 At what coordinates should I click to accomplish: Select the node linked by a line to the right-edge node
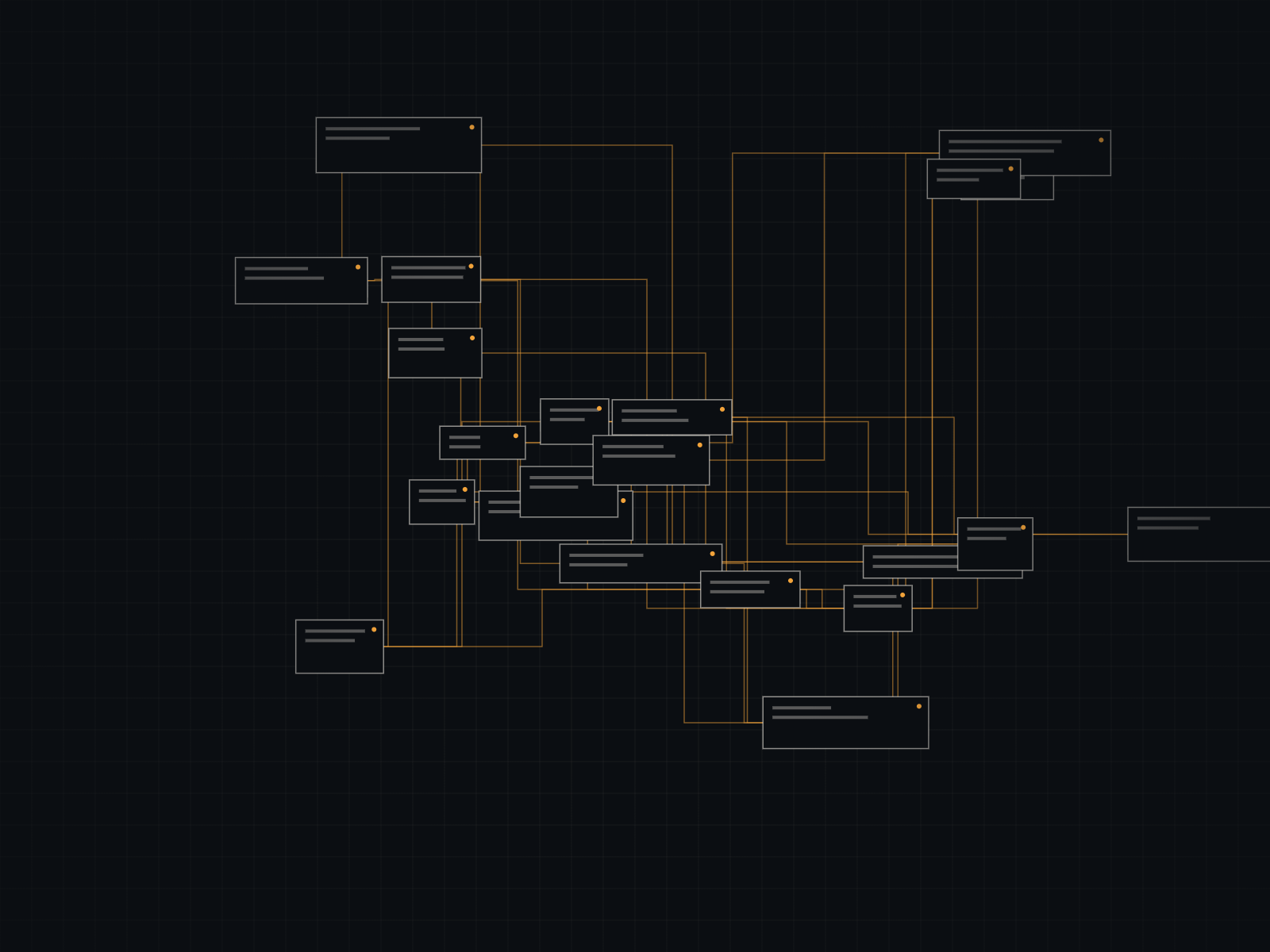pyautogui.click(x=995, y=544)
